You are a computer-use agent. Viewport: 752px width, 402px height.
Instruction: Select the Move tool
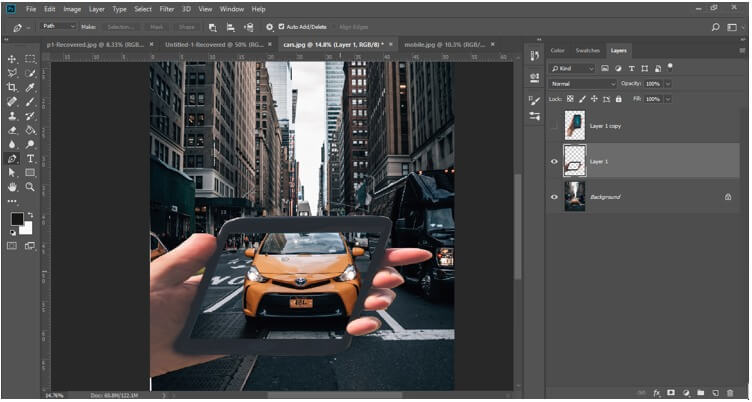(12, 59)
